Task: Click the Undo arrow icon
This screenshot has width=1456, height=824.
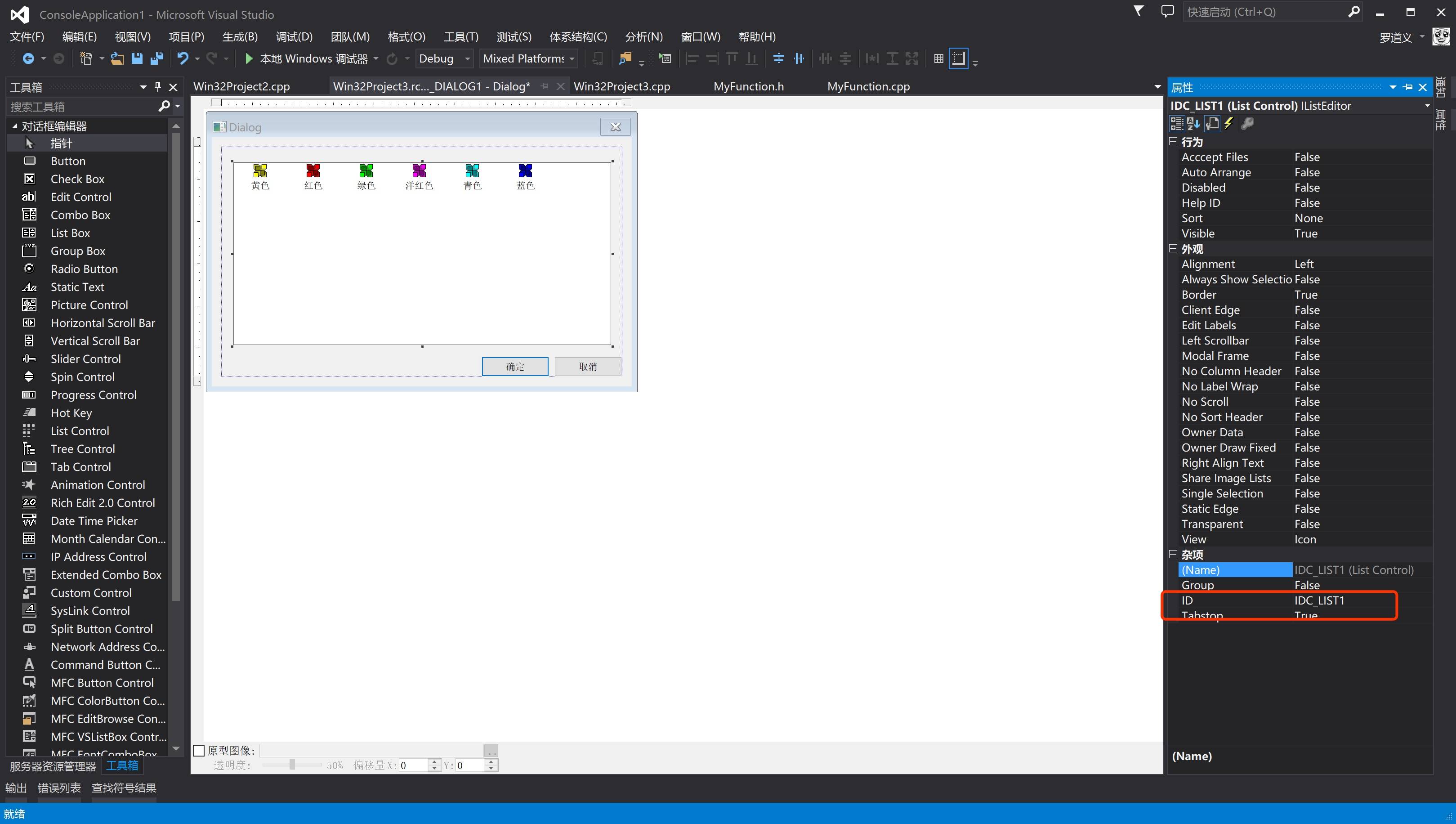Action: [x=182, y=58]
